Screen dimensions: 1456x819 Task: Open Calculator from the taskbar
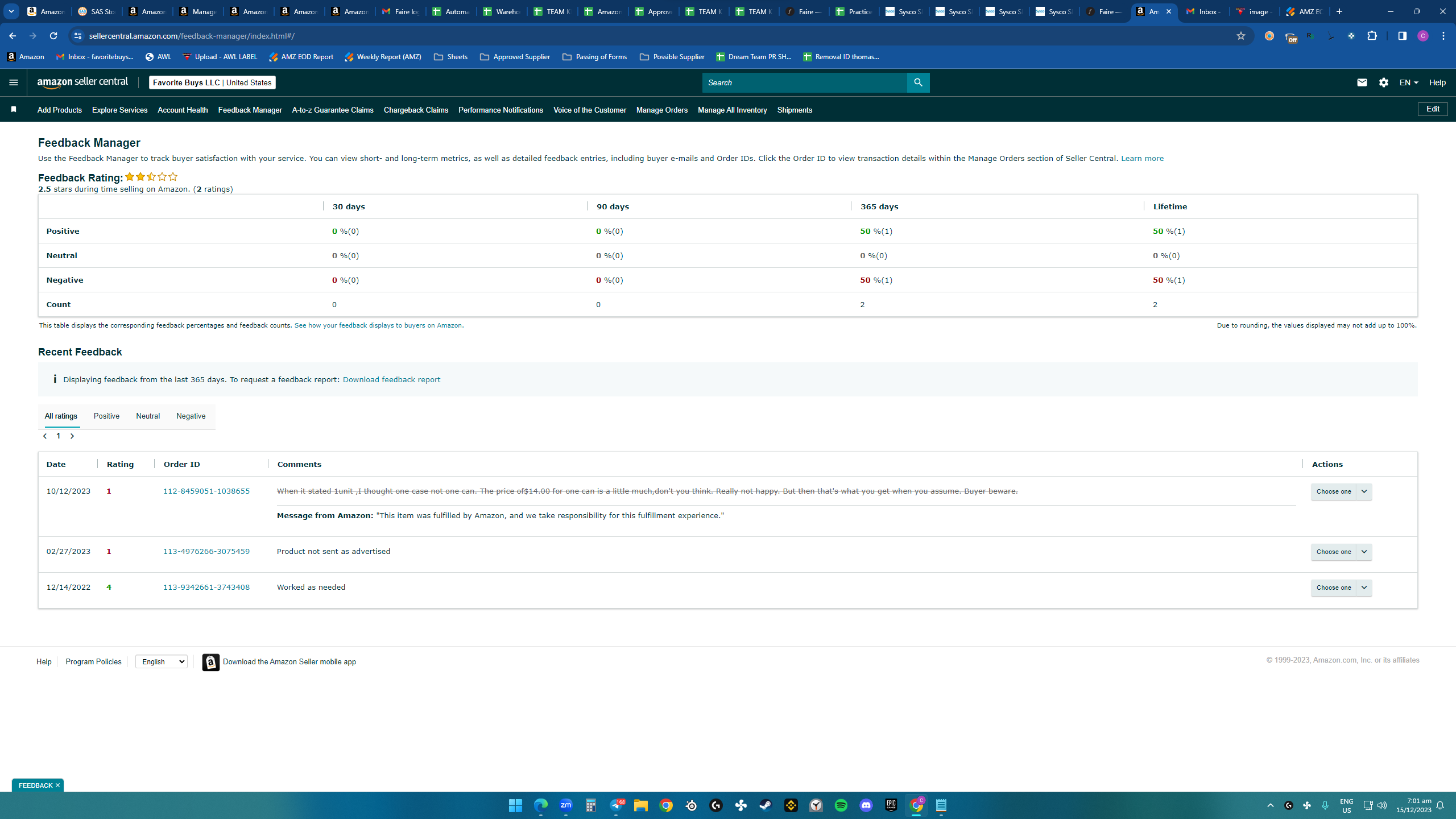tap(591, 805)
